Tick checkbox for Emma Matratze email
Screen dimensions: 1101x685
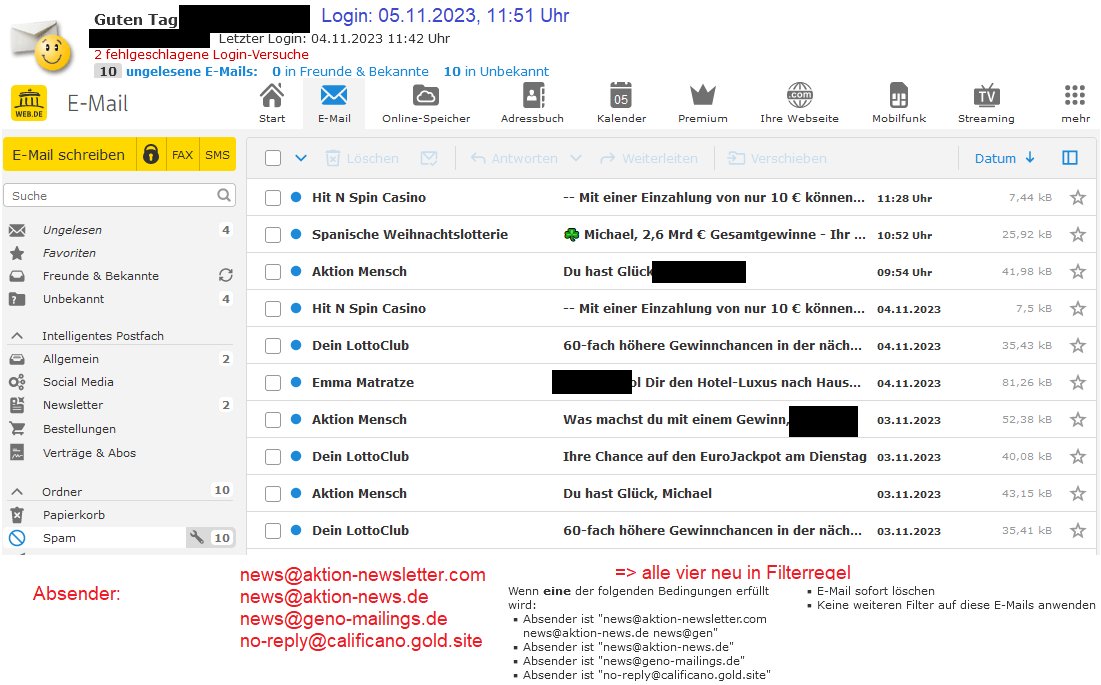[273, 383]
